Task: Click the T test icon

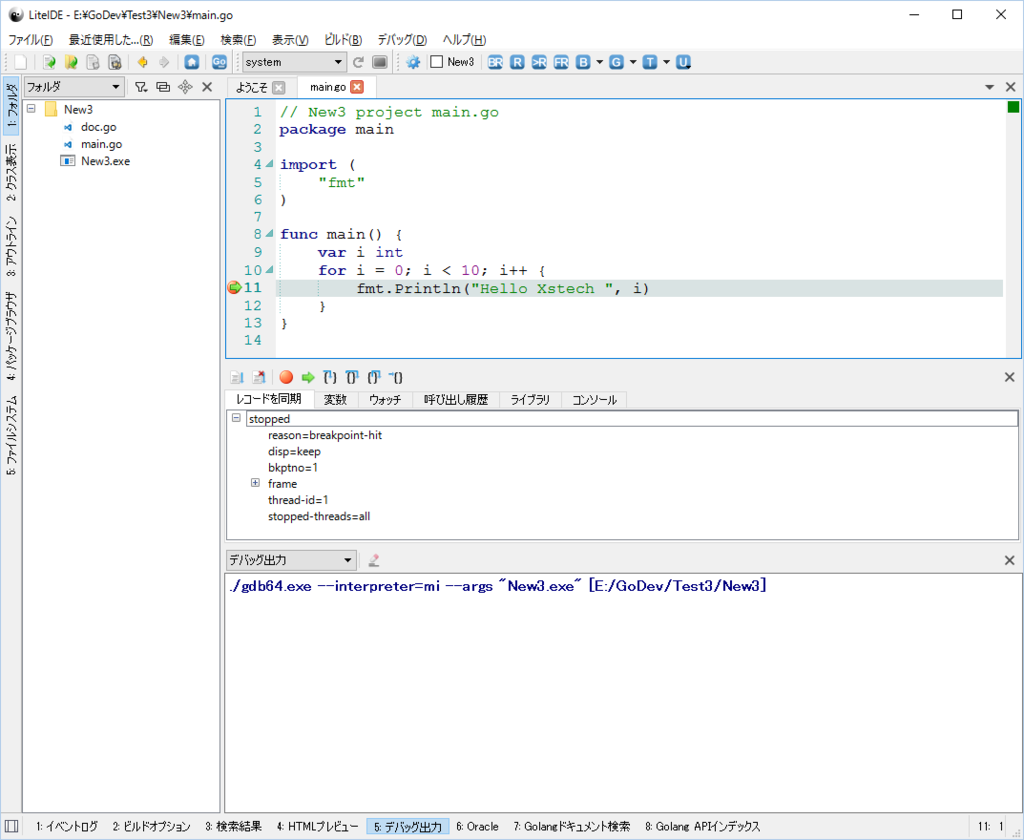Action: (x=650, y=62)
